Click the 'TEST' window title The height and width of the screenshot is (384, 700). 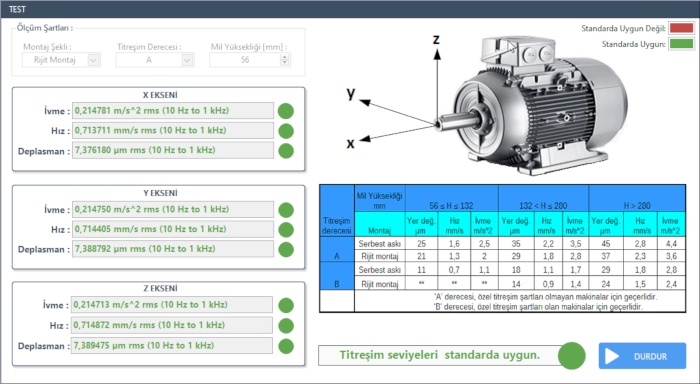pos(17,9)
